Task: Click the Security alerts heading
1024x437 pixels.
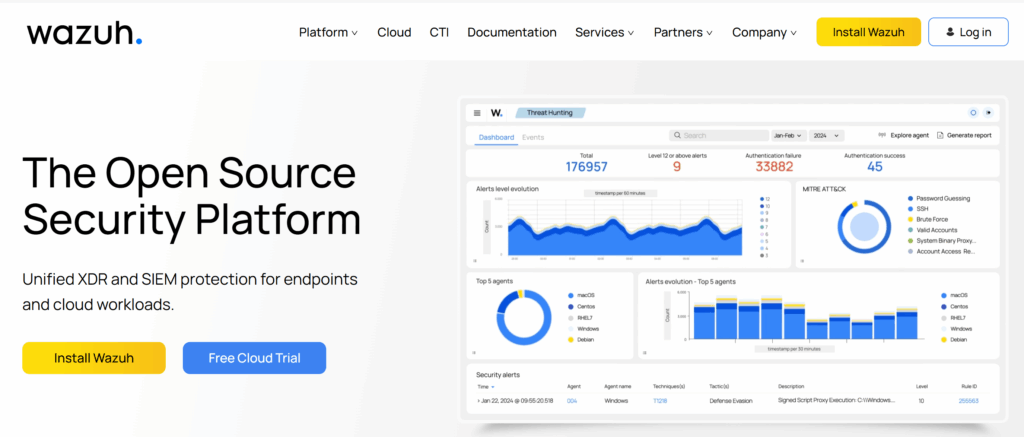Action: click(x=498, y=375)
